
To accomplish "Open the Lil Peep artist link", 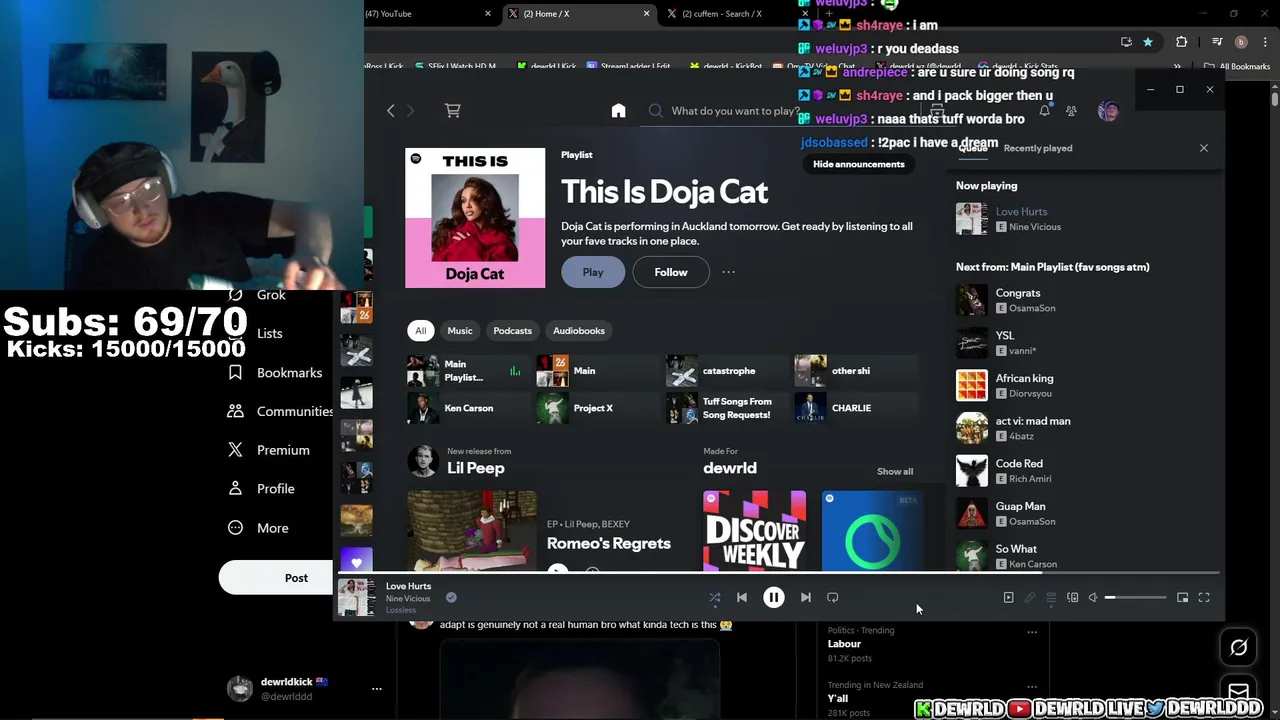I will (x=476, y=468).
